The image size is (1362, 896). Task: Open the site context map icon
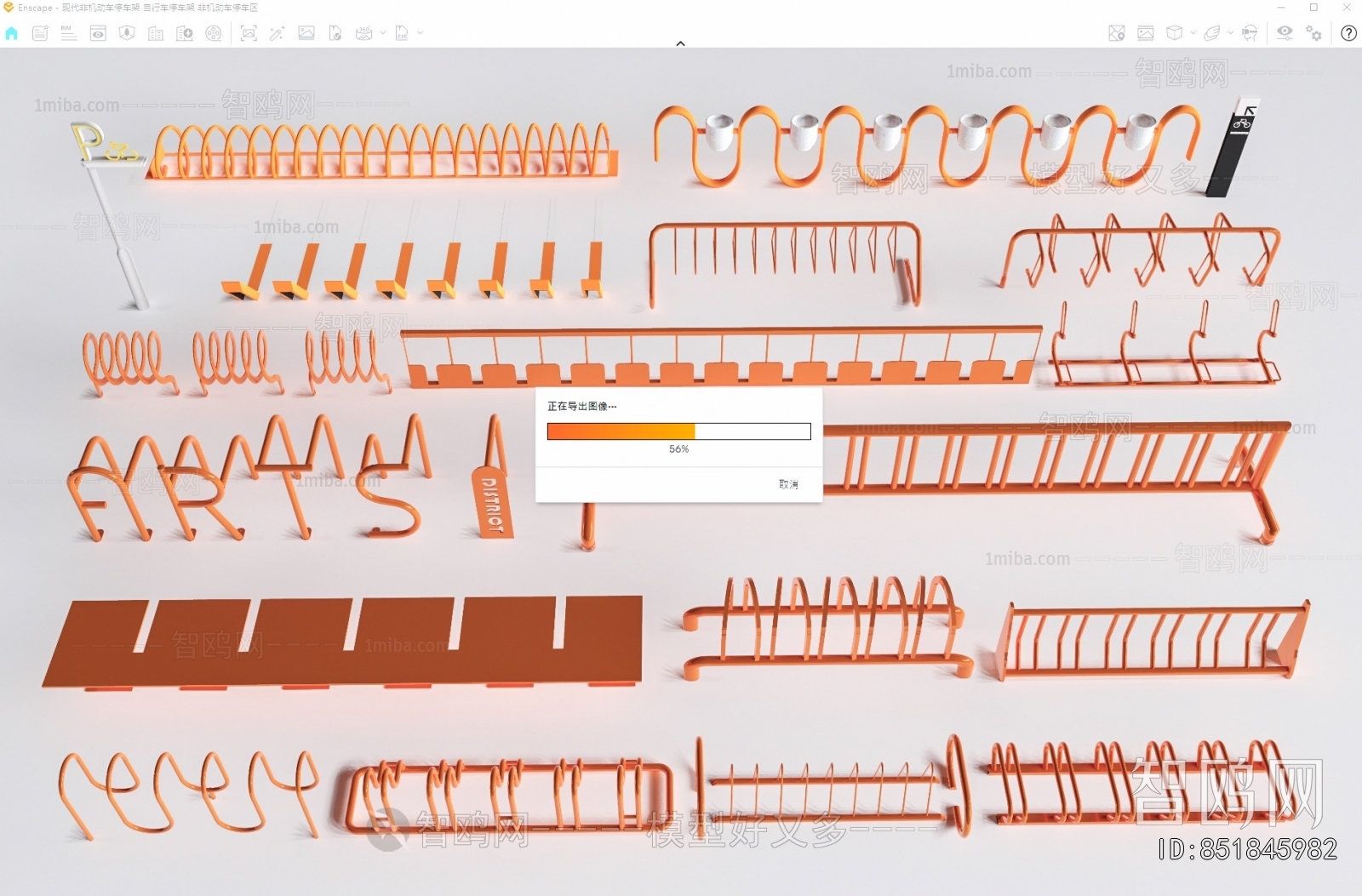1117,33
